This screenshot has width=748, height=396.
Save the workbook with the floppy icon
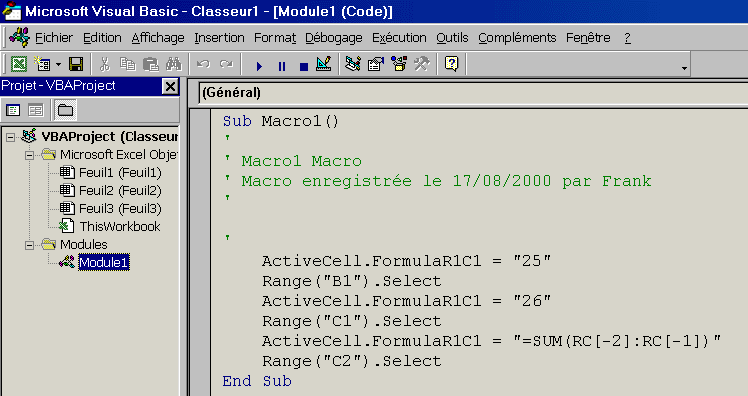[76, 64]
